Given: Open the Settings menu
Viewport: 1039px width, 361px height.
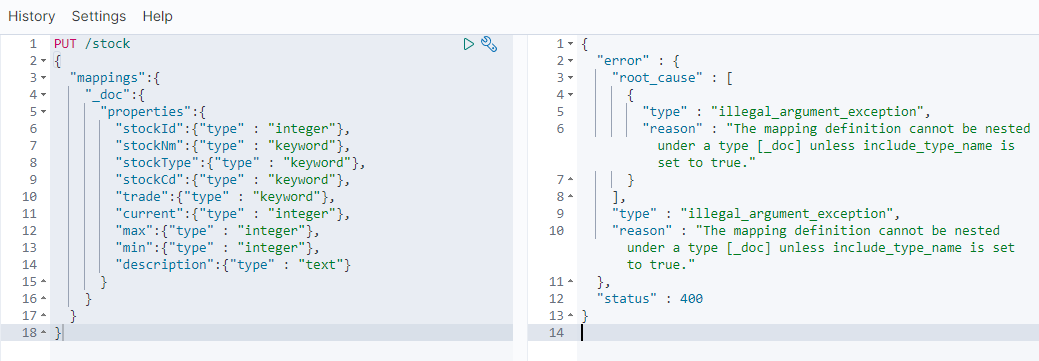Looking at the screenshot, I should click(99, 16).
